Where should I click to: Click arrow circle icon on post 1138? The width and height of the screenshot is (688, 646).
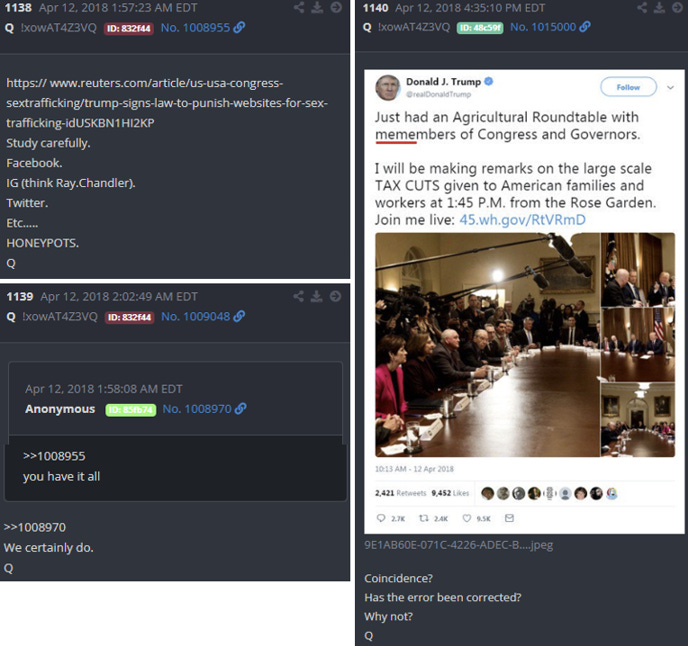336,7
